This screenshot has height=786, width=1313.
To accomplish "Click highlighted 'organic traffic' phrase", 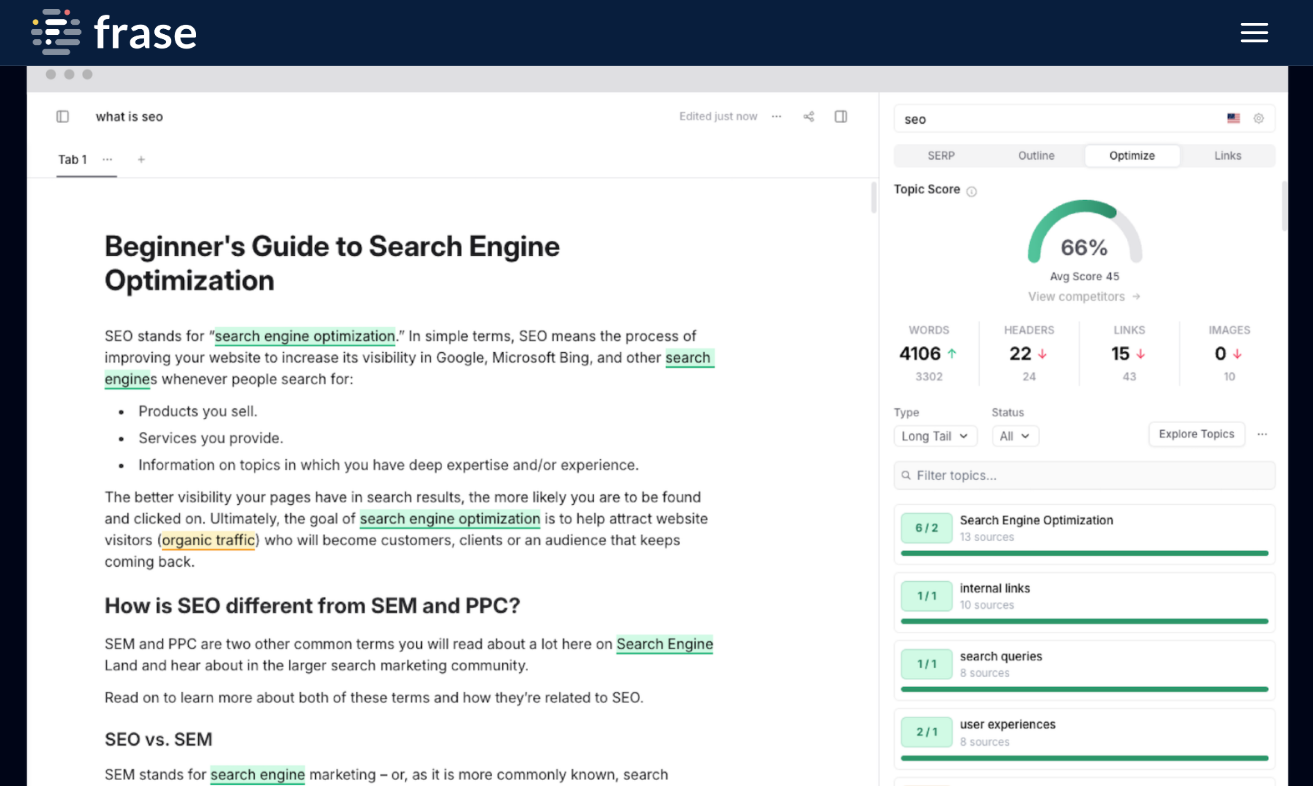I will [209, 540].
